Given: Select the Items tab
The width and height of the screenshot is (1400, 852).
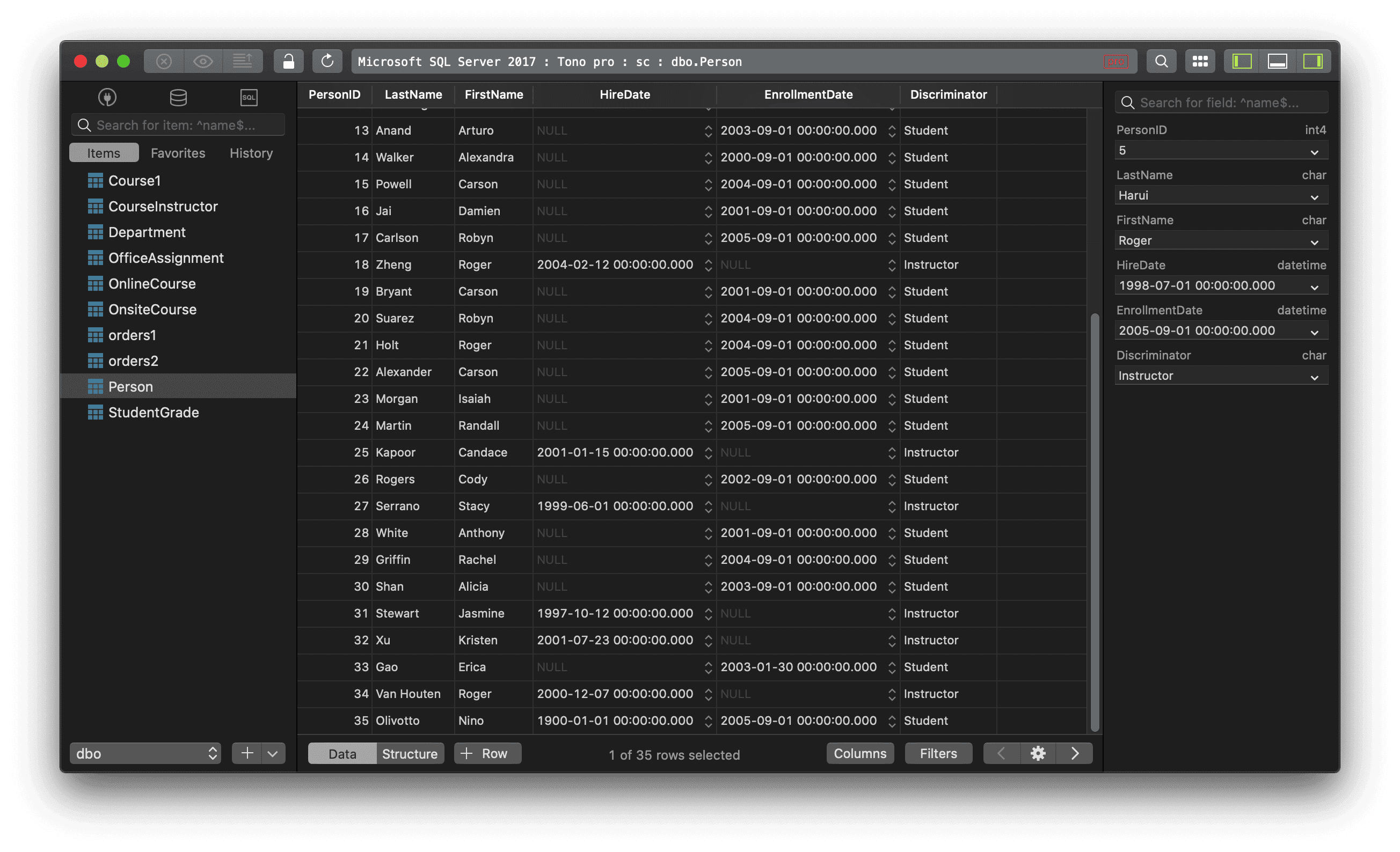Looking at the screenshot, I should [x=104, y=153].
